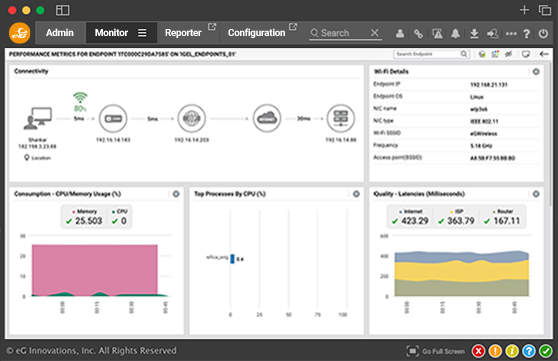Open the user profile icon
Viewport: 558px width, 361px height.
(x=400, y=33)
